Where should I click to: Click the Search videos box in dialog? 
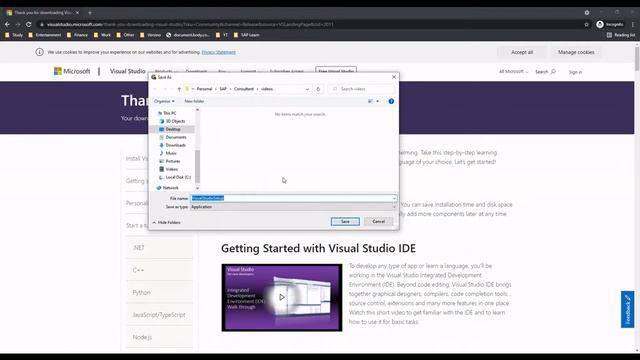(361, 89)
